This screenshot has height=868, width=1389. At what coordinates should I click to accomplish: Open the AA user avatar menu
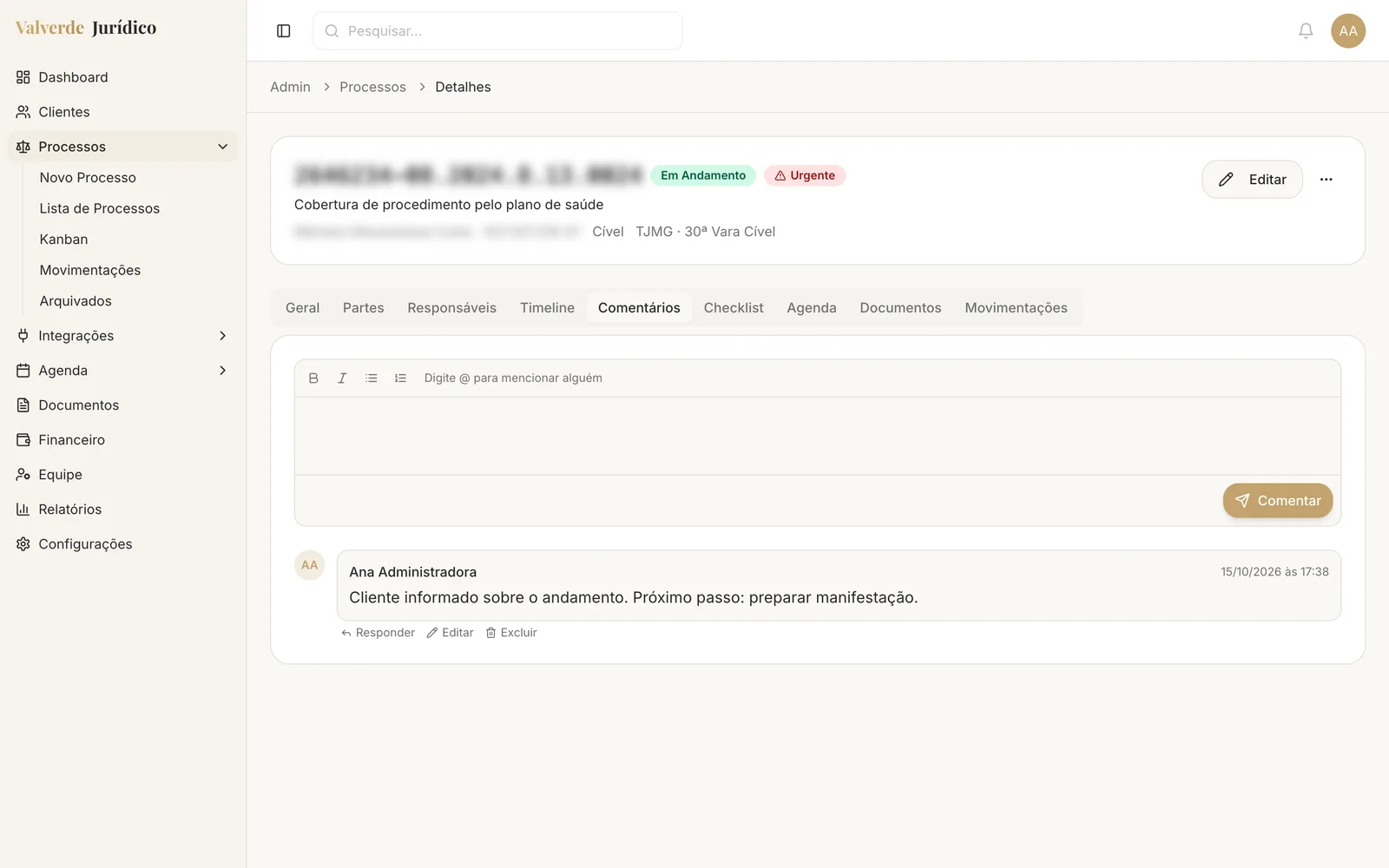point(1348,31)
